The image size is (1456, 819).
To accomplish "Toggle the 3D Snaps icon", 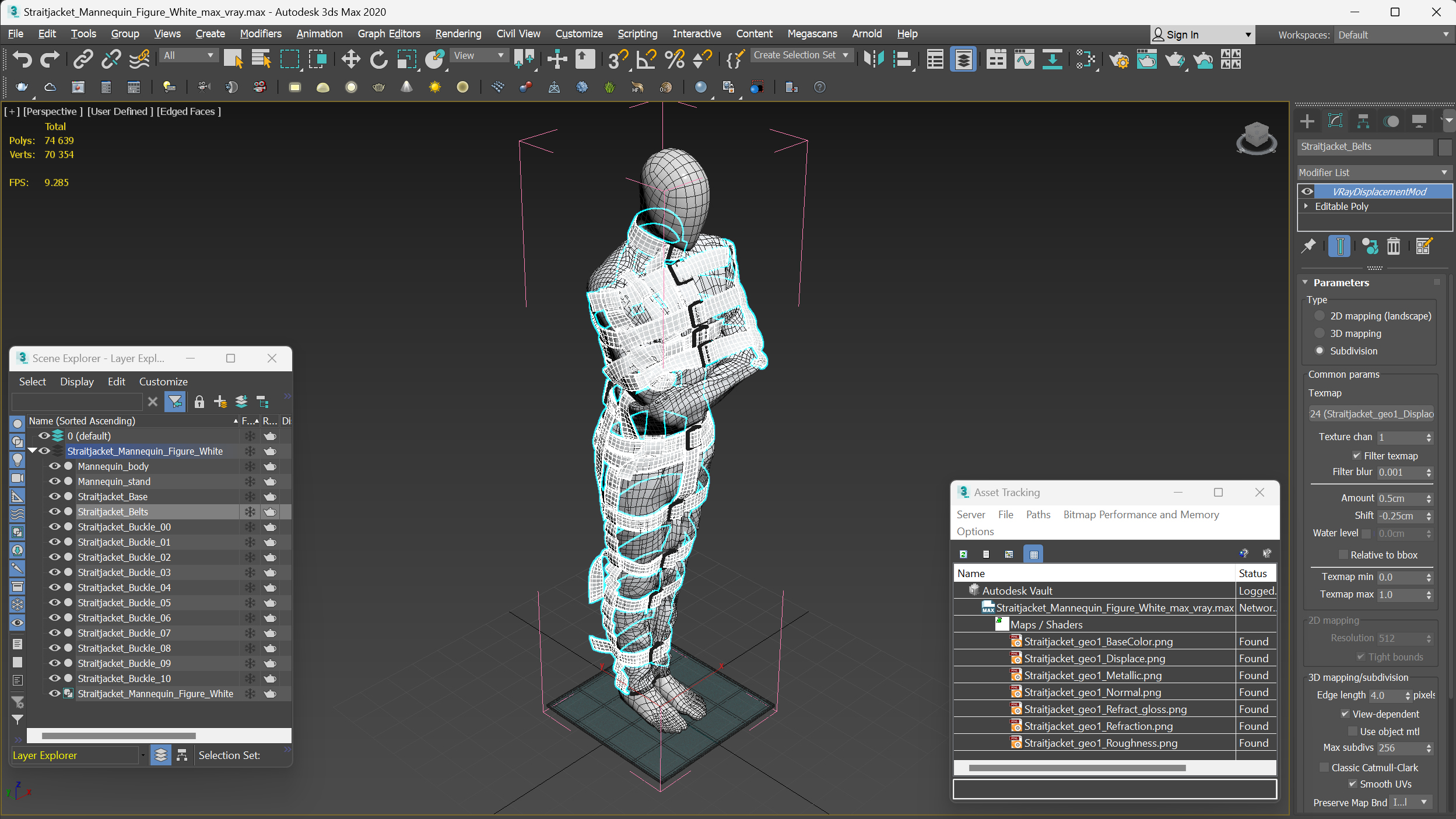I will click(x=618, y=59).
